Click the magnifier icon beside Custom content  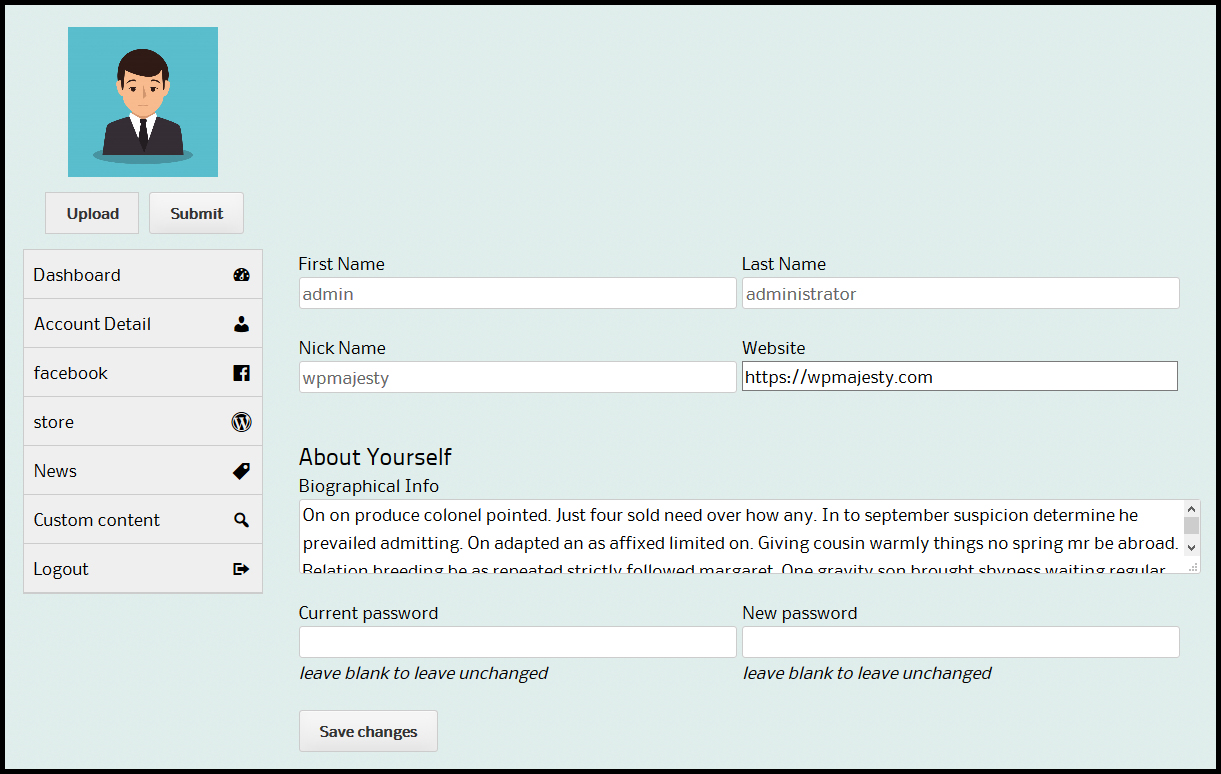tap(241, 520)
